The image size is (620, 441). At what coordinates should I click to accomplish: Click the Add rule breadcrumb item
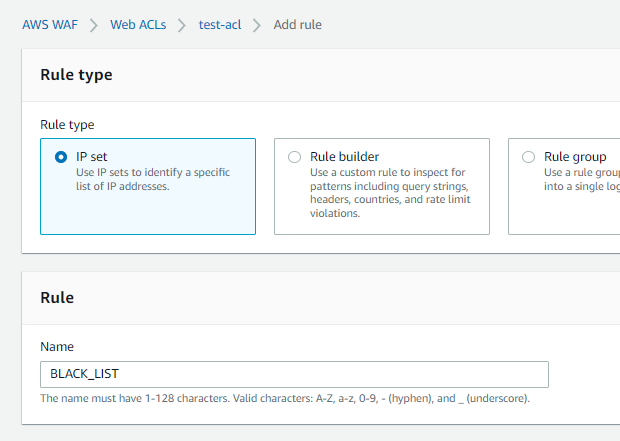[298, 24]
